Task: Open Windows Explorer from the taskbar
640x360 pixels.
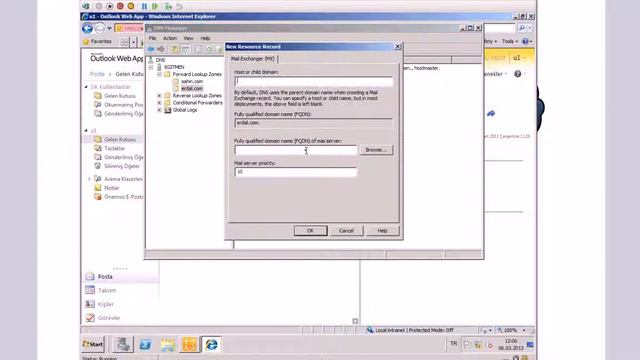Action: (x=168, y=344)
